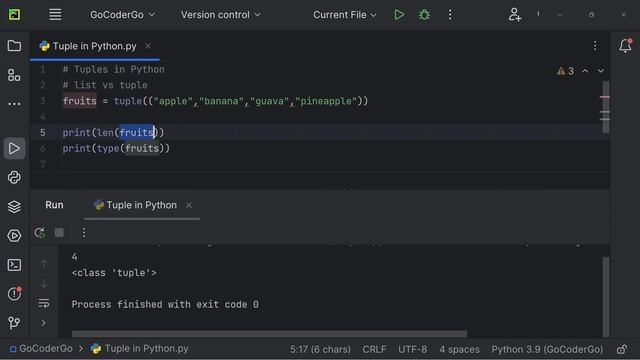Toggle the Run tool window in sidebar
The image size is (640, 360).
[14, 148]
